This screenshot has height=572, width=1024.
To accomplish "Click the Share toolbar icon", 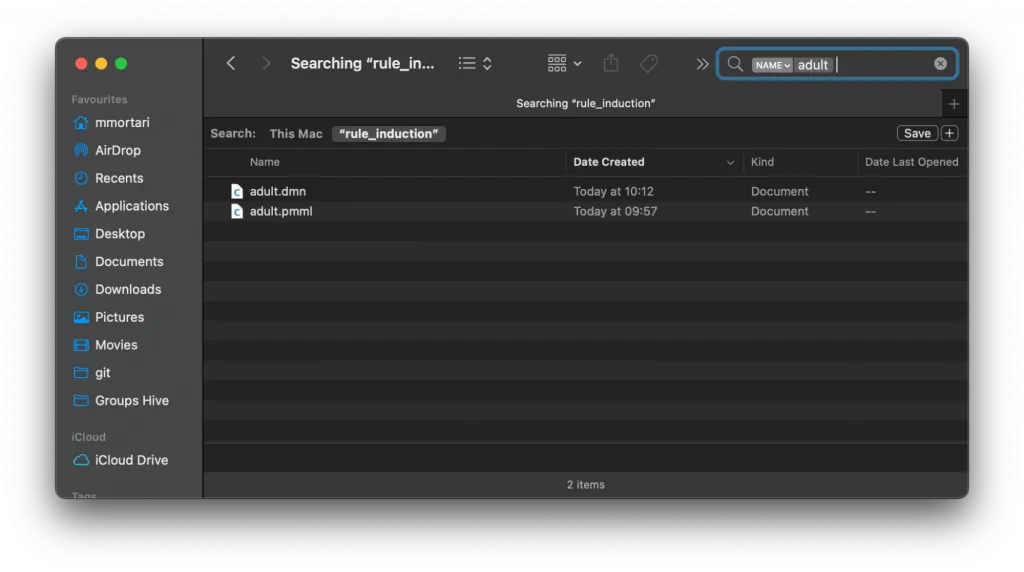I will 611,63.
